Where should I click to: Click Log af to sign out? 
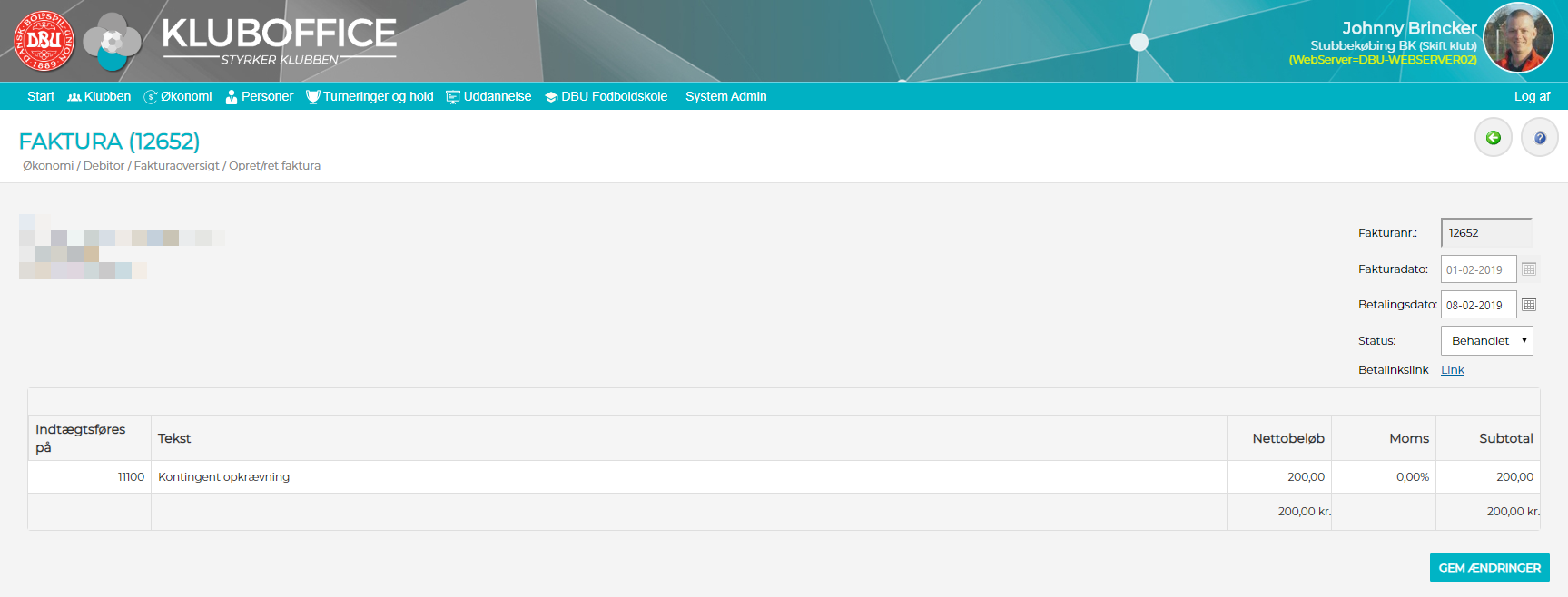(x=1532, y=96)
